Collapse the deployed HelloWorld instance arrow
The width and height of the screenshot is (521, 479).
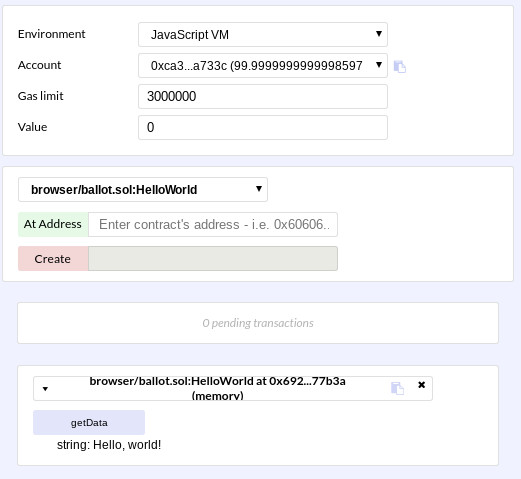click(45, 389)
